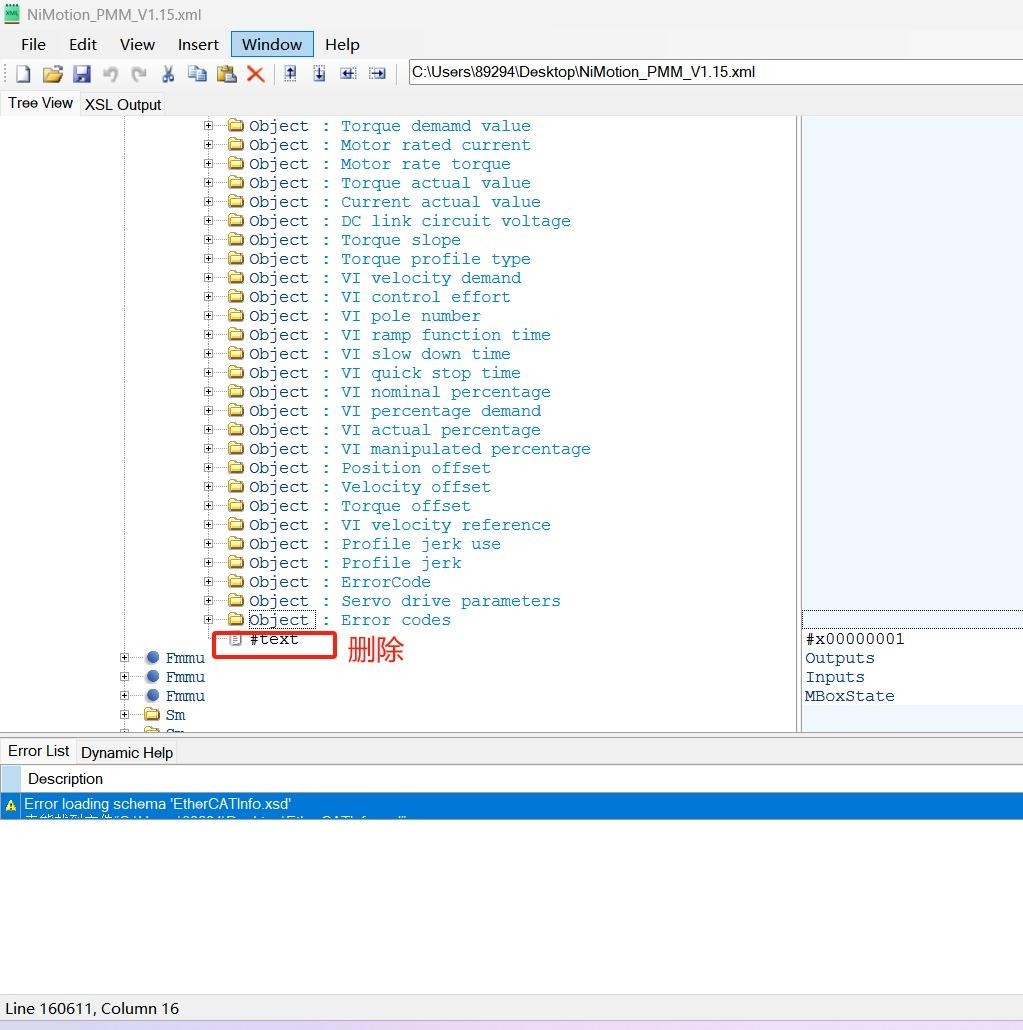Click the XML app icon in title bar
The image size is (1023, 1030).
point(12,14)
